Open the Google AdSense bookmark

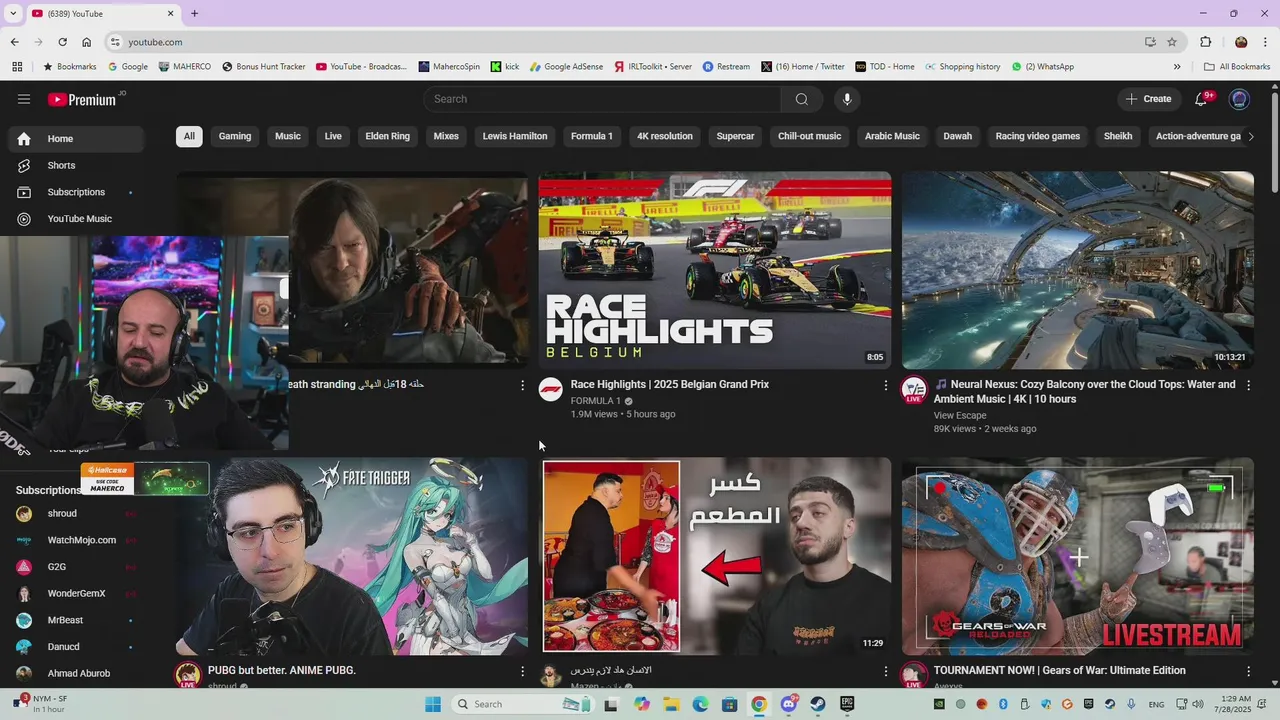566,67
